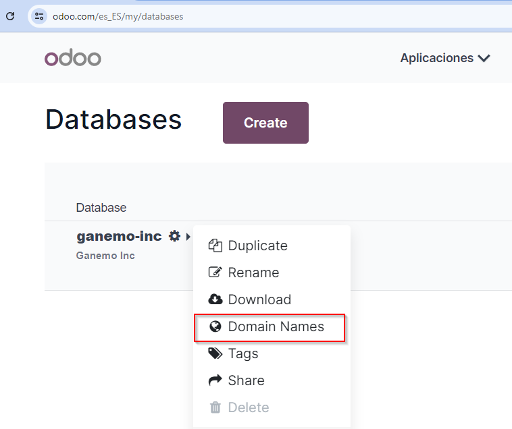Click the Download cloud icon
Screen dimensions: 512x429
coord(215,299)
